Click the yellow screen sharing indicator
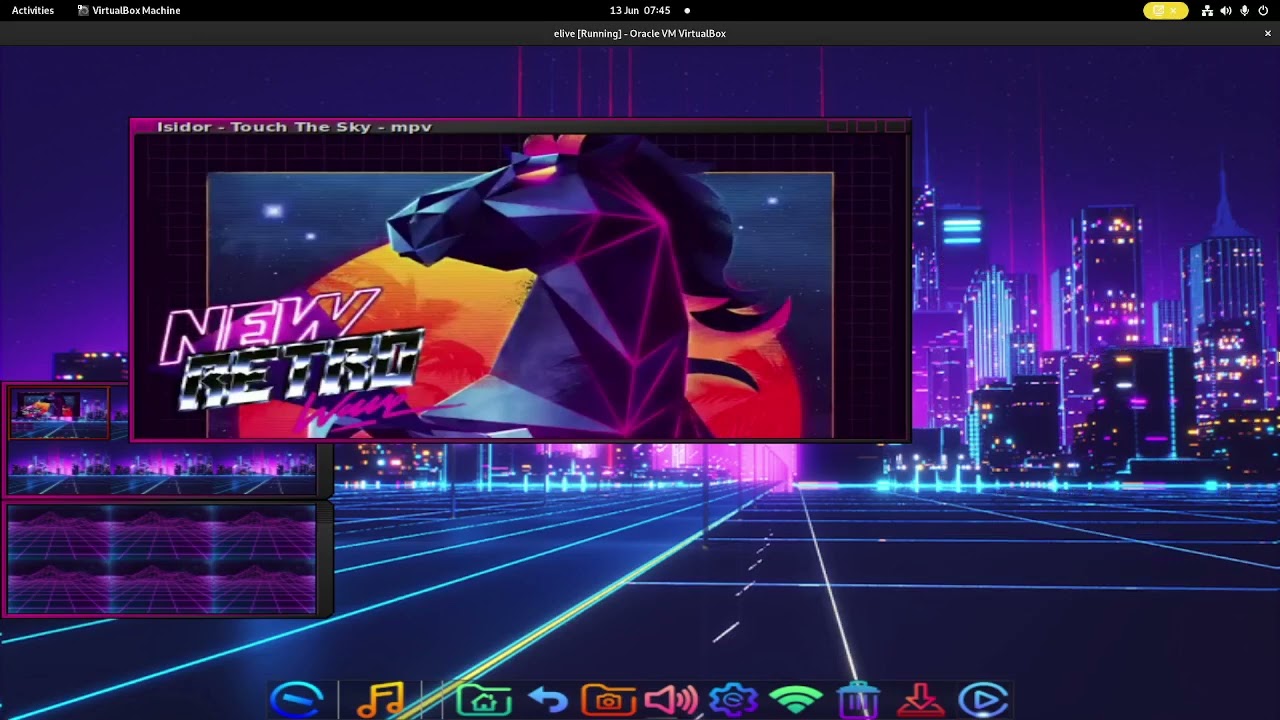Viewport: 1280px width, 720px height. click(x=1166, y=10)
